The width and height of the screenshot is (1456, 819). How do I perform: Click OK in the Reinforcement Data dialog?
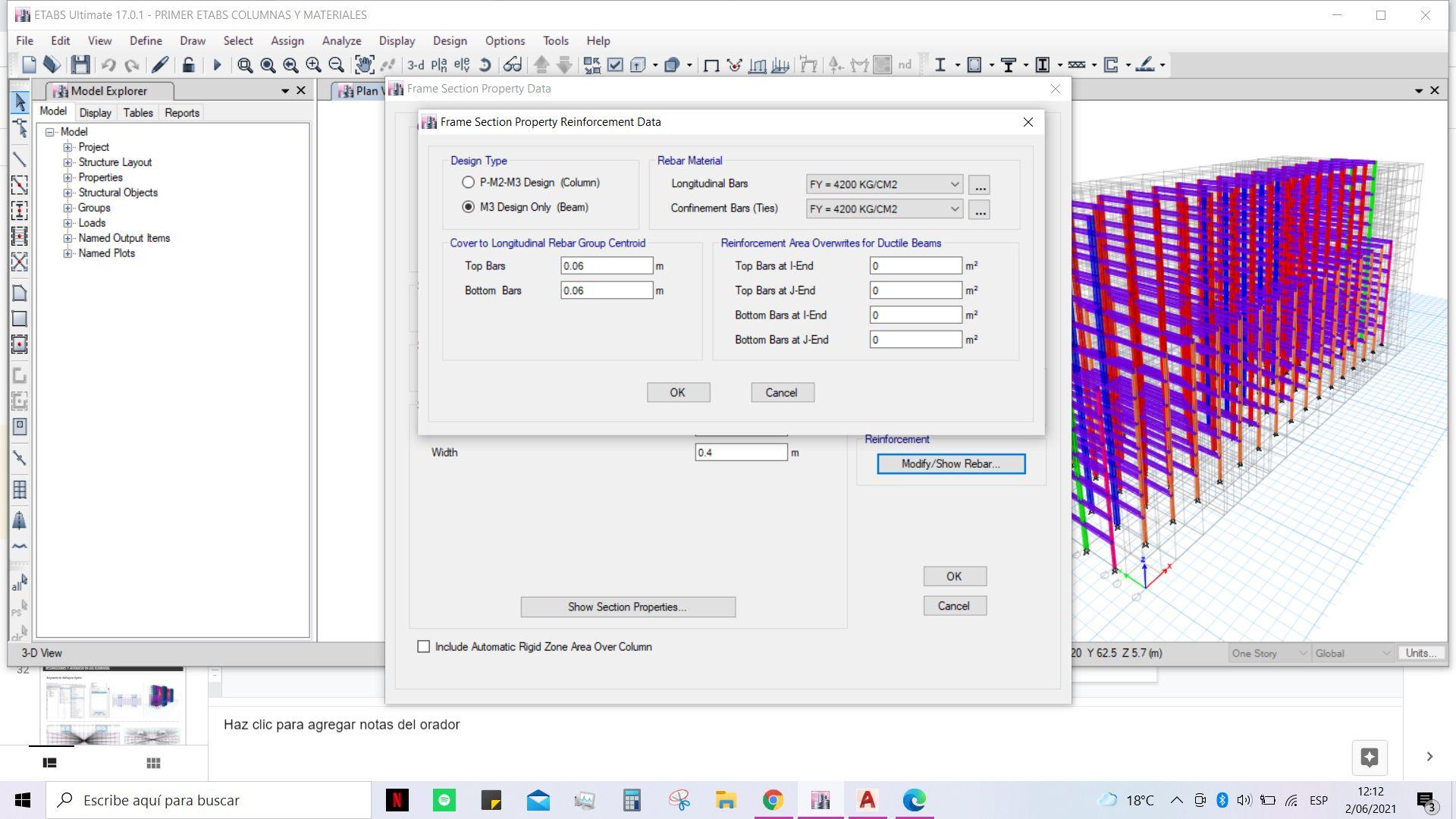678,393
